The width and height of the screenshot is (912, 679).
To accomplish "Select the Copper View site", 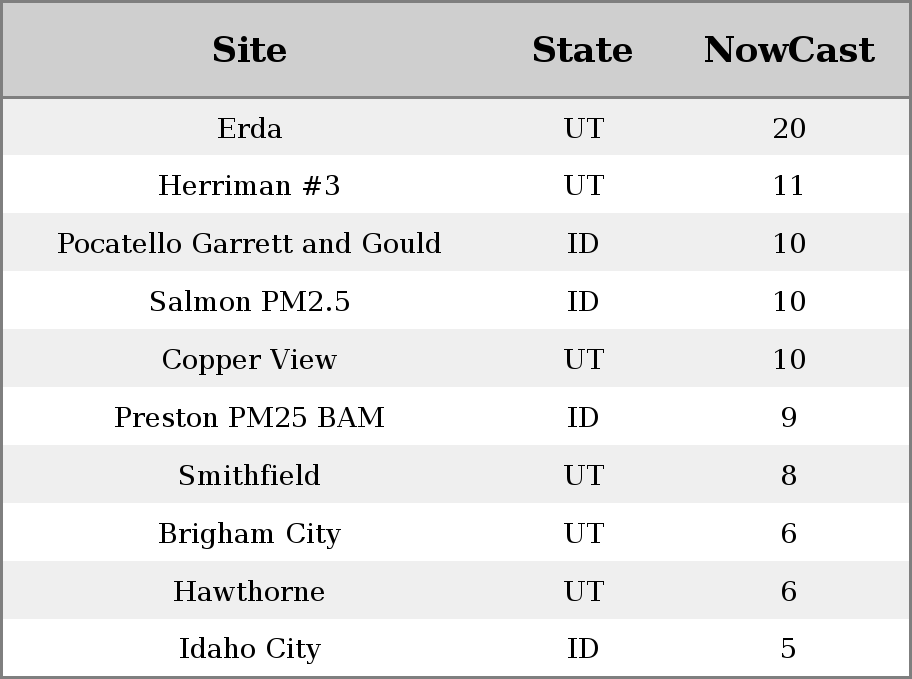I will tap(249, 360).
